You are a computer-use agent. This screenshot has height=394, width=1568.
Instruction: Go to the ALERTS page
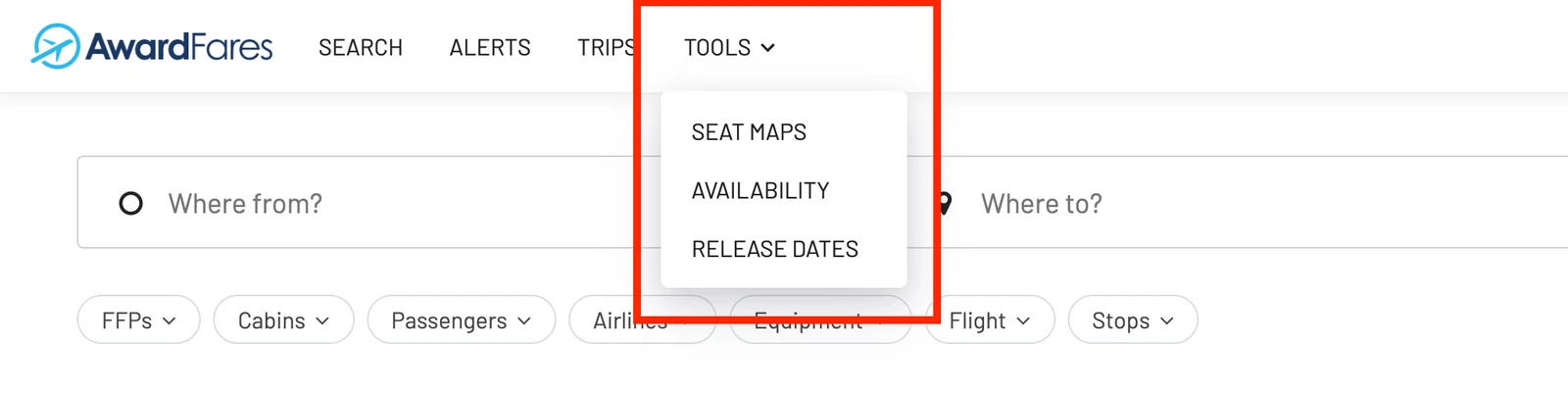click(x=490, y=47)
